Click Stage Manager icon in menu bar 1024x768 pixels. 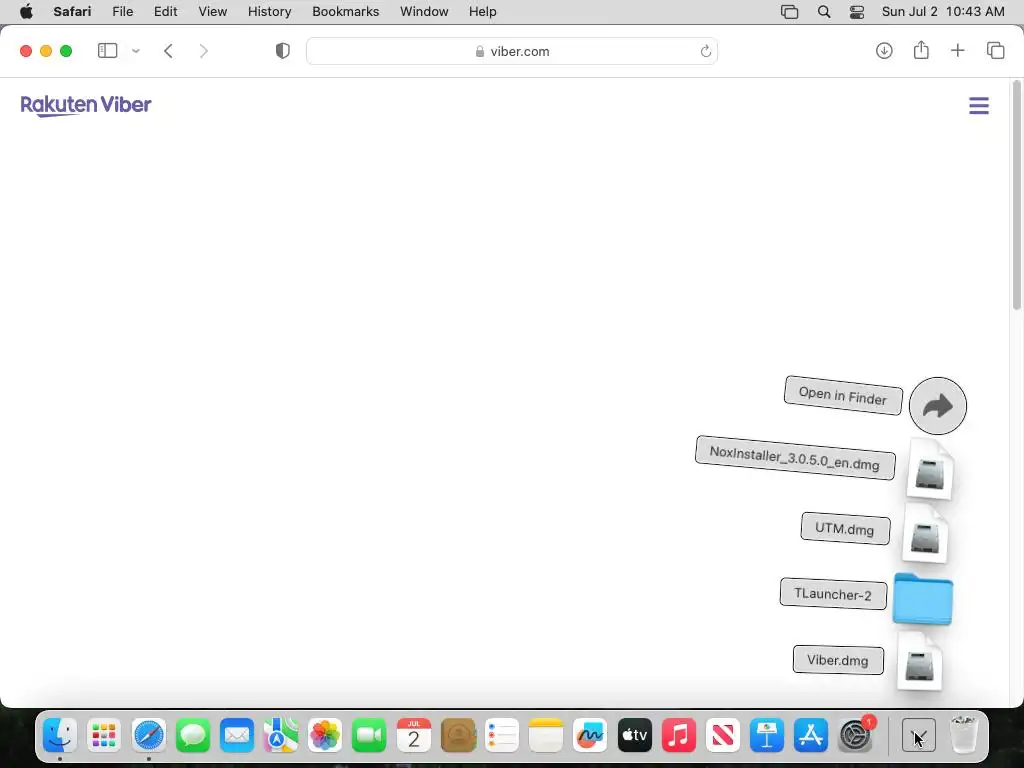[x=790, y=12]
